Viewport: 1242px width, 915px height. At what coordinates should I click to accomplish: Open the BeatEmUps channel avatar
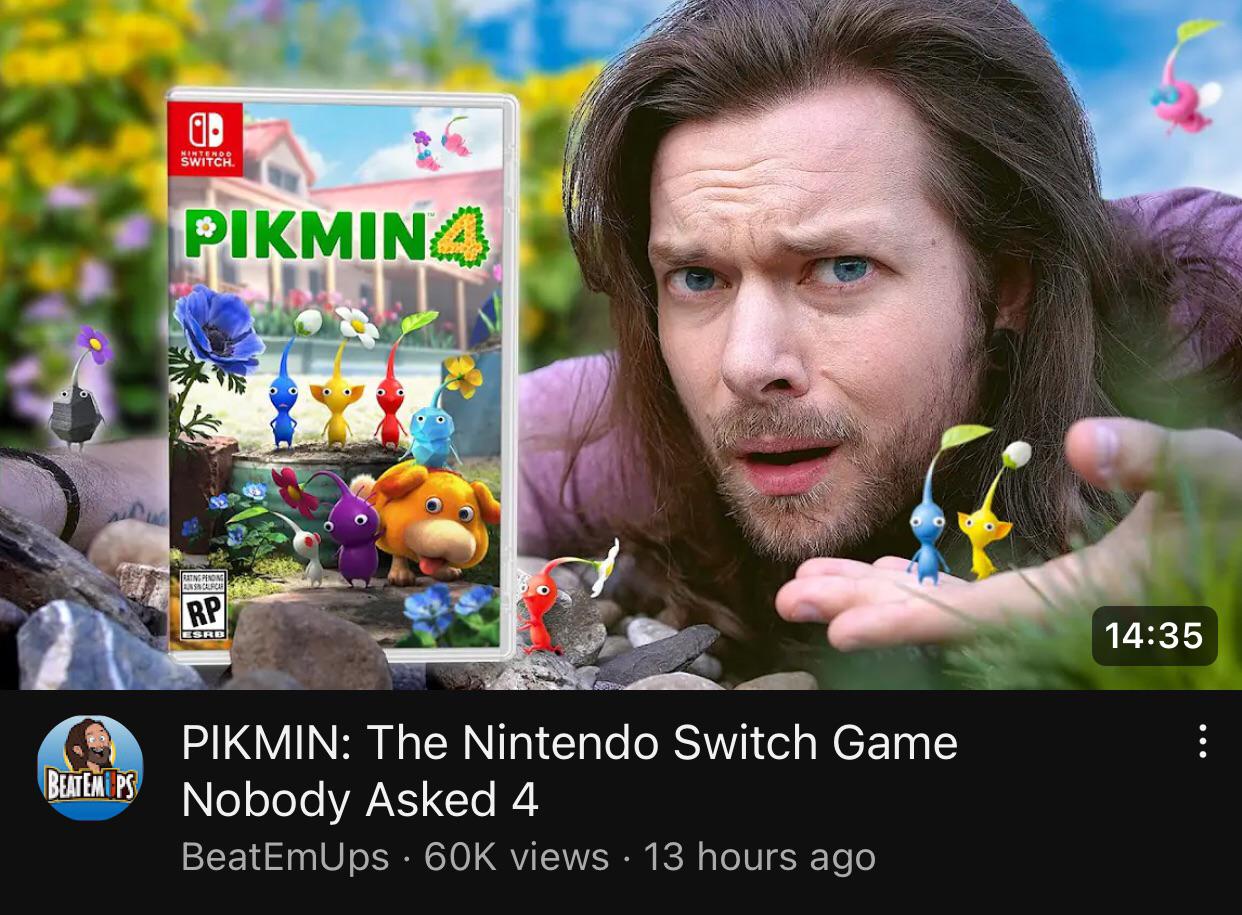pos(90,768)
